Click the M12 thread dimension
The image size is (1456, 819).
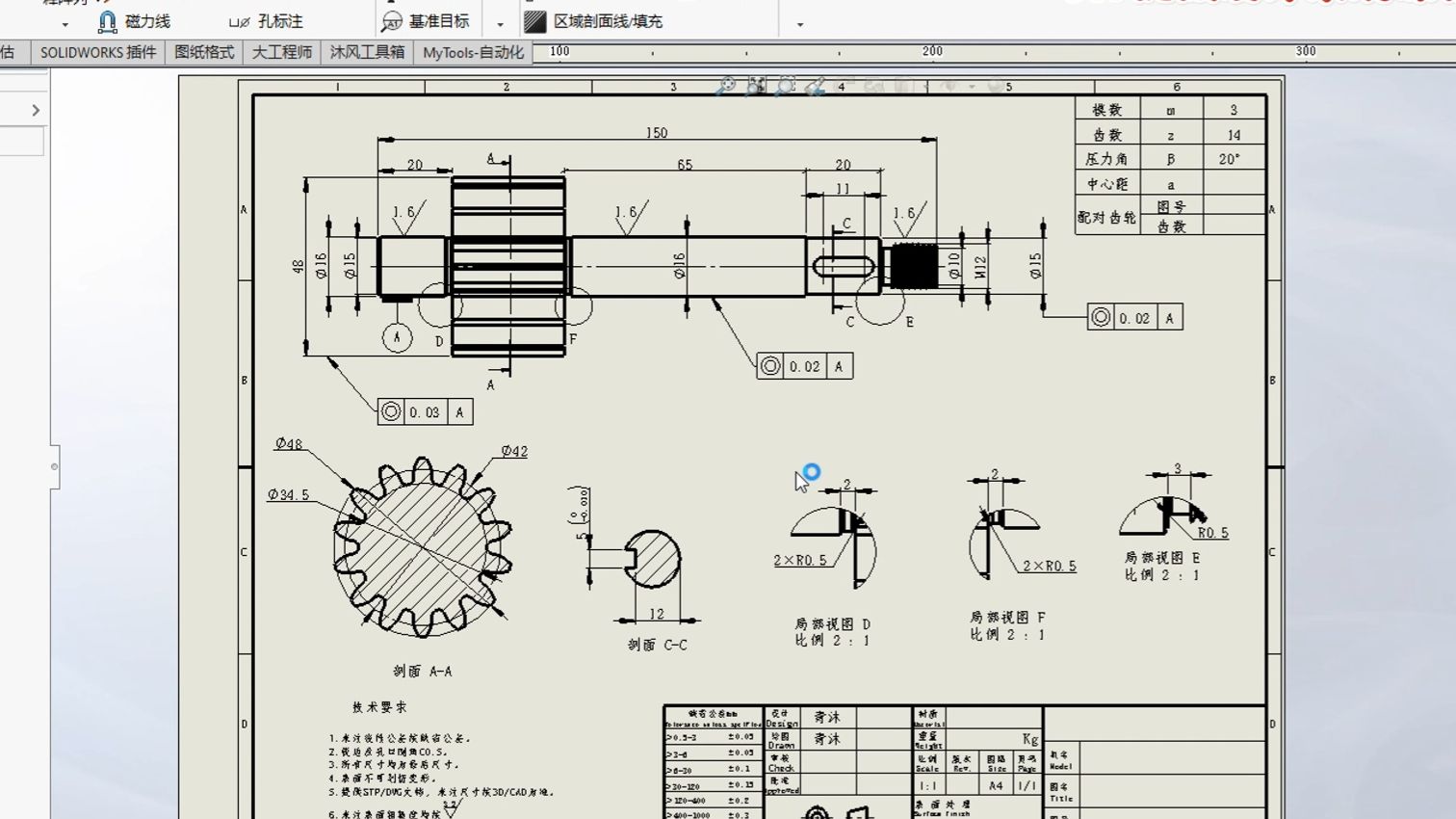981,266
